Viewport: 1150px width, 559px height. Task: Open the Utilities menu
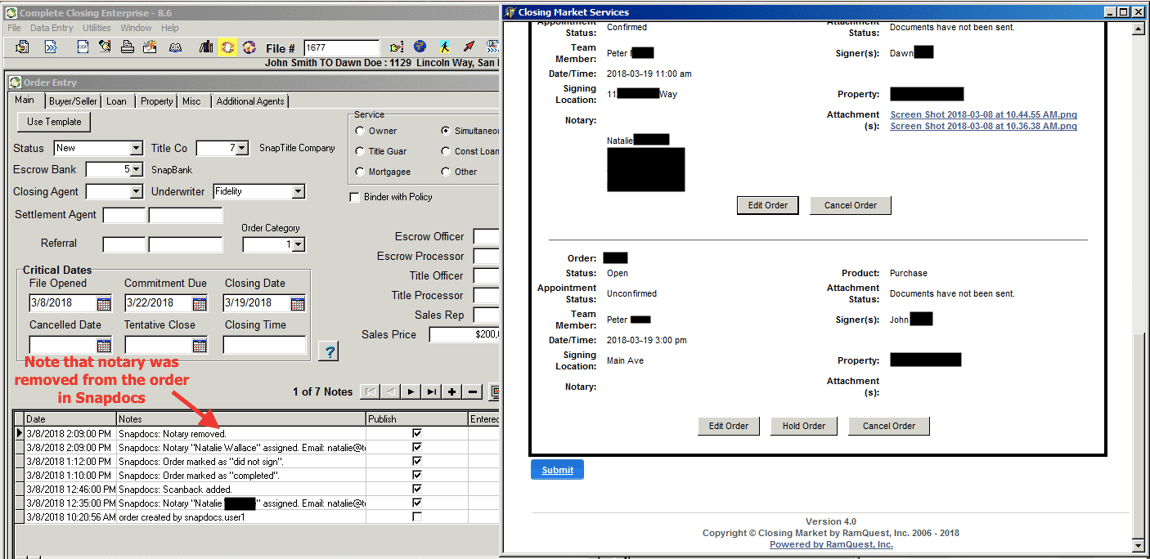coord(97,28)
